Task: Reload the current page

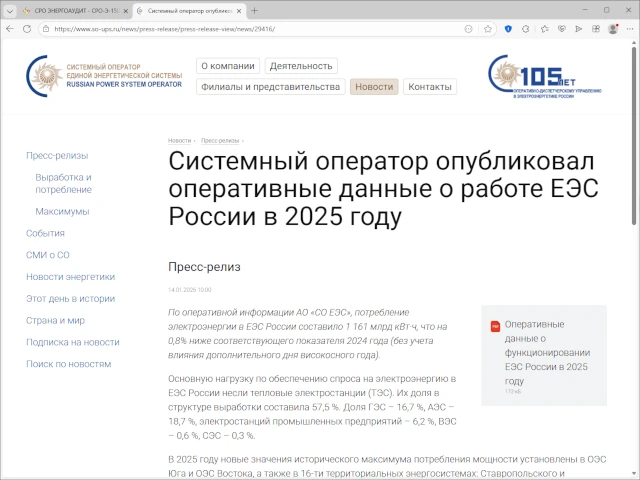Action: 27,29
